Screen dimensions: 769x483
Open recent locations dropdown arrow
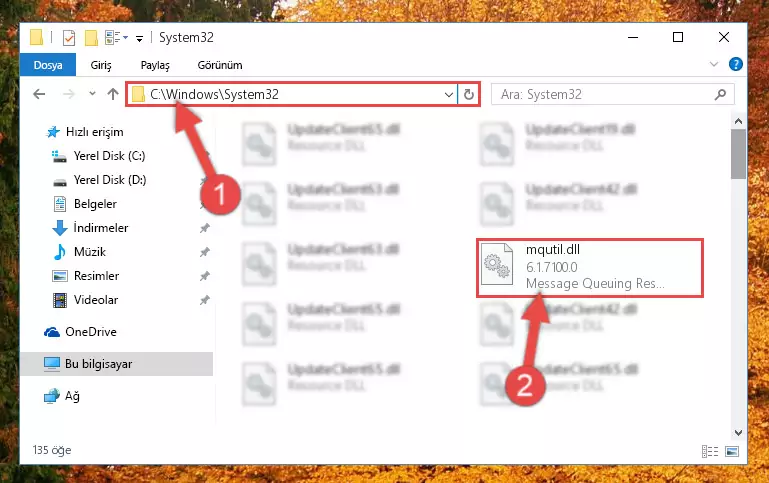92,94
